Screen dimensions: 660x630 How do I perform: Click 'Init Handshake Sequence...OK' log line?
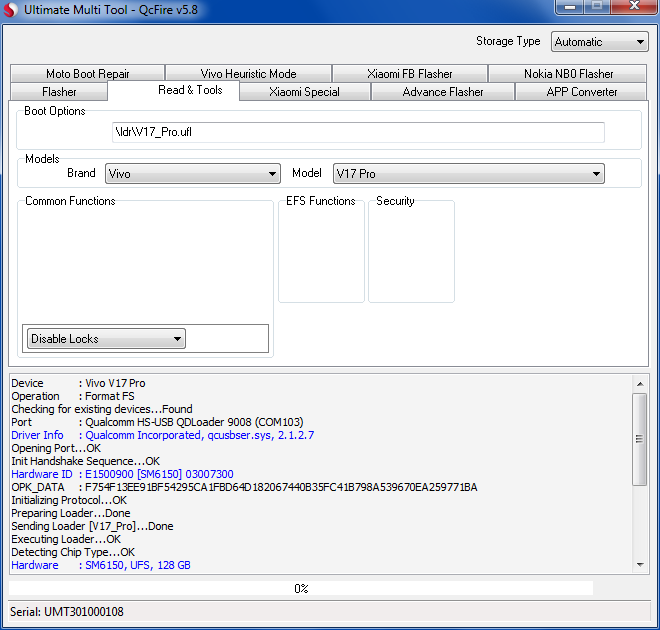[x=85, y=461]
